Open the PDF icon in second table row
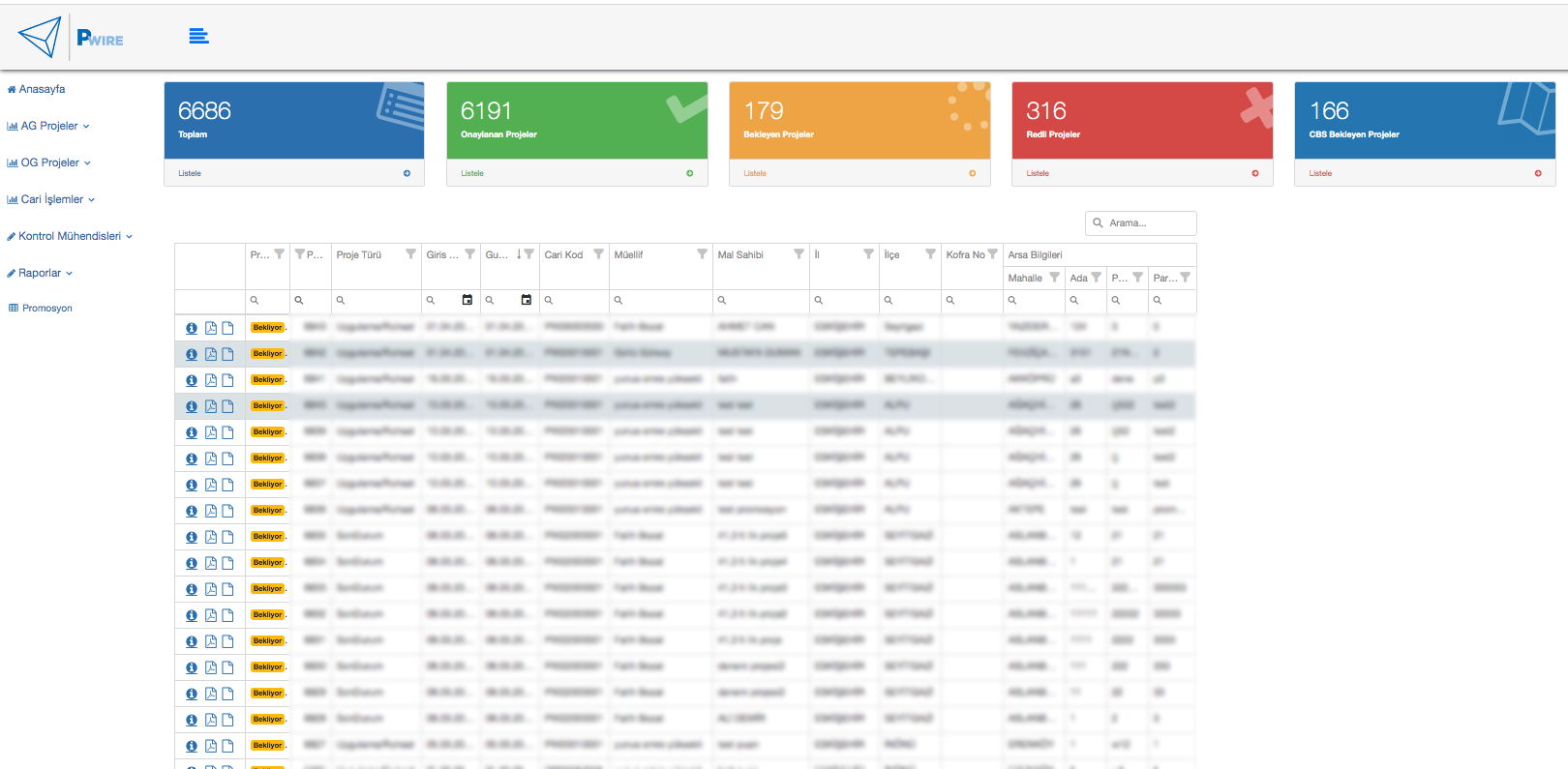The width and height of the screenshot is (1568, 769). point(210,354)
